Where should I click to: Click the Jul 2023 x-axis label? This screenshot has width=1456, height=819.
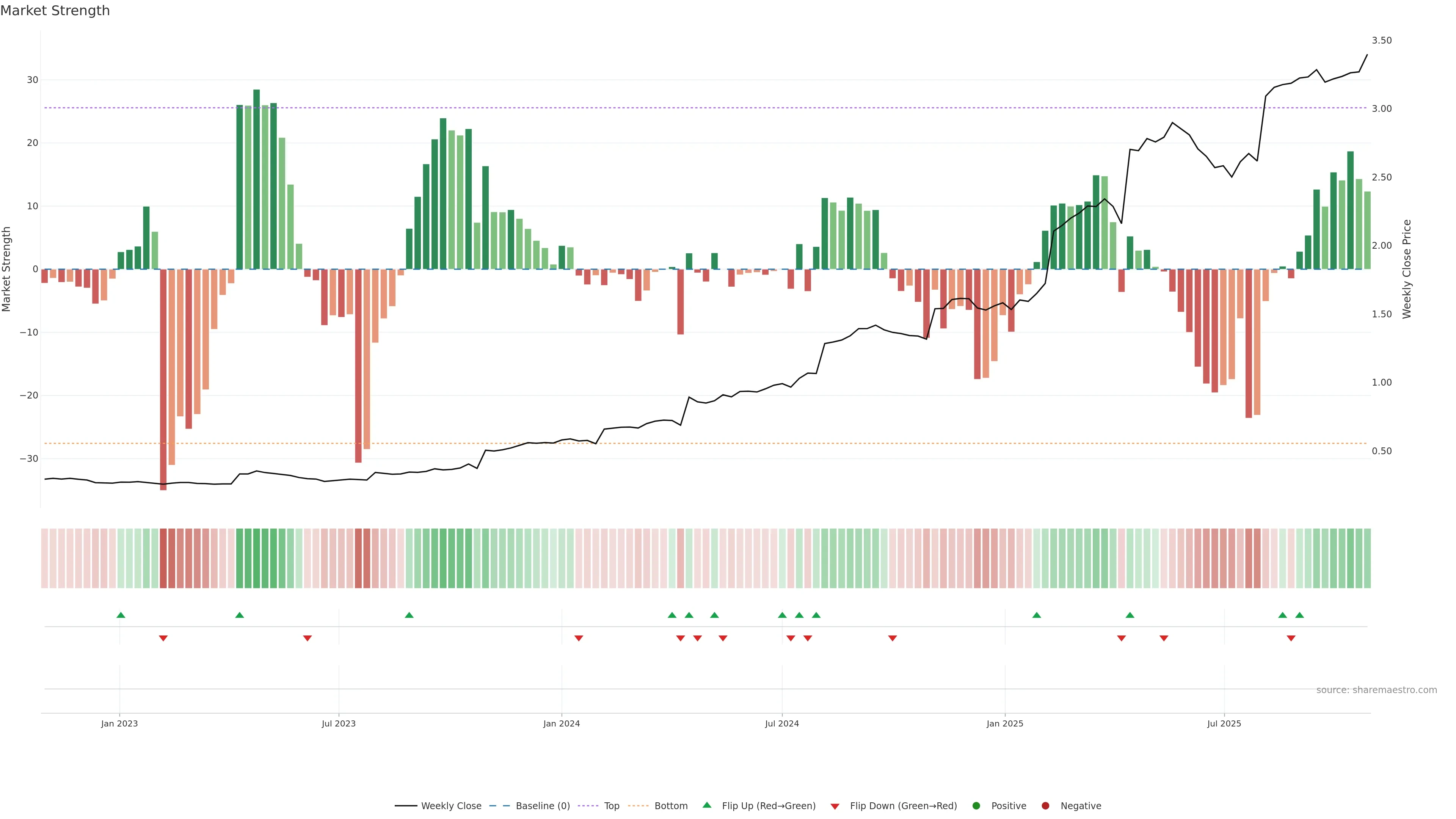coord(339,723)
